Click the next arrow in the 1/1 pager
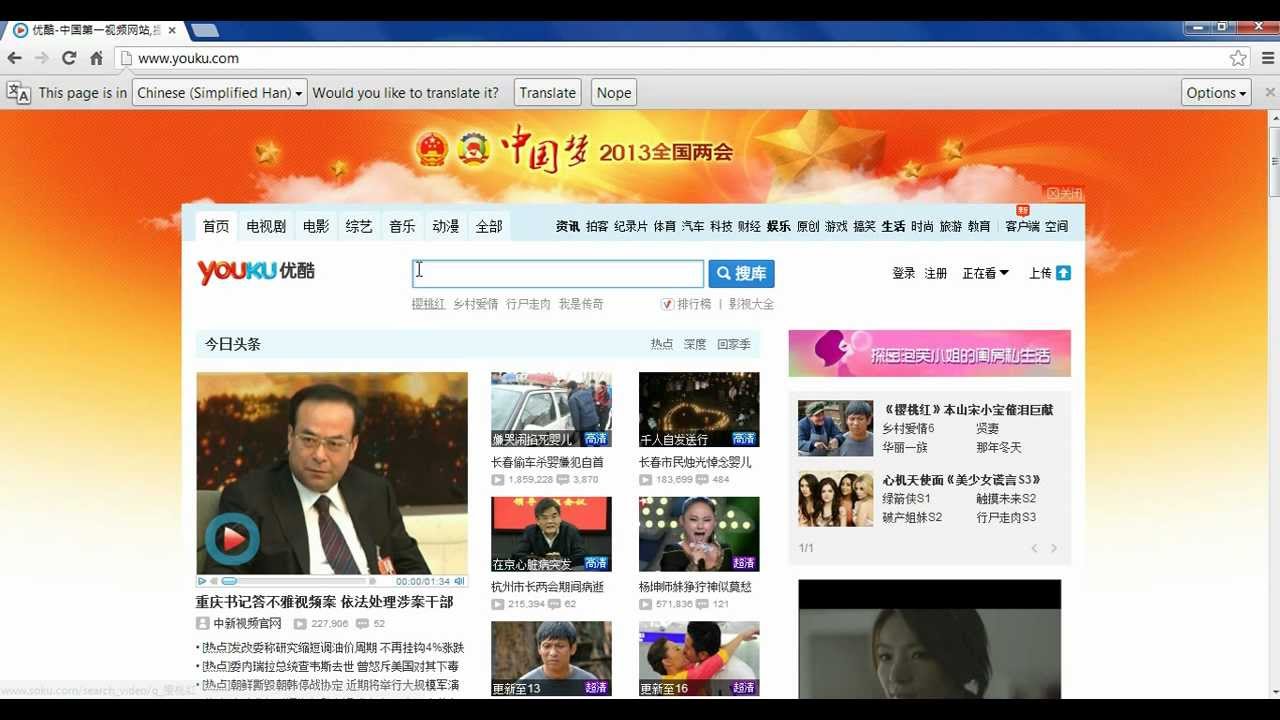The height and width of the screenshot is (720, 1280). [1054, 548]
